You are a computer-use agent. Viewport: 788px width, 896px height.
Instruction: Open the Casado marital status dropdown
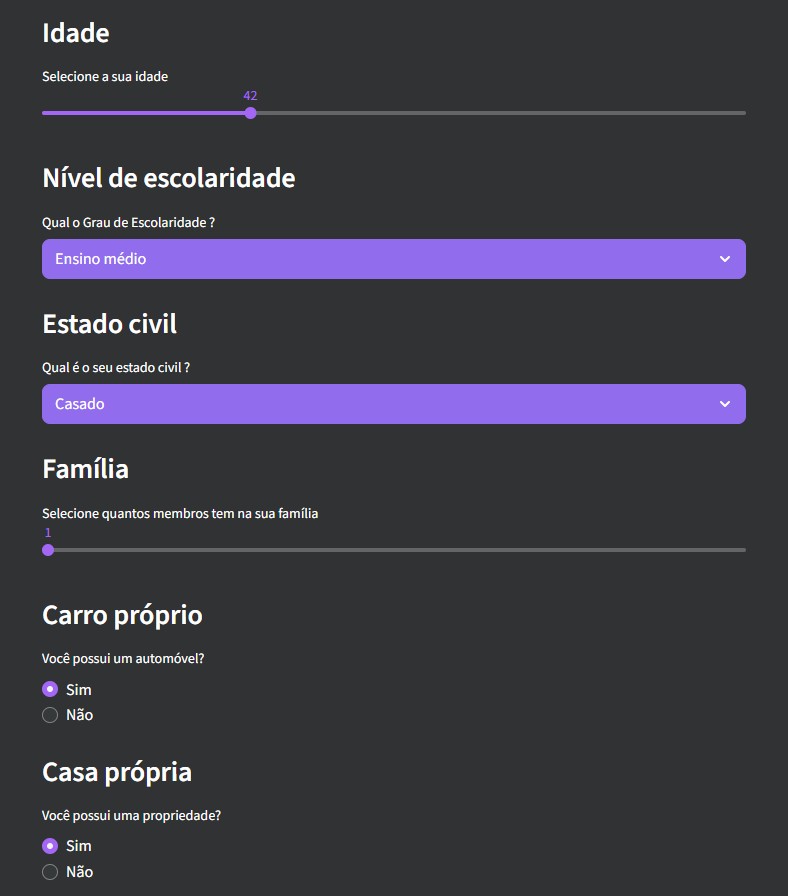click(393, 404)
